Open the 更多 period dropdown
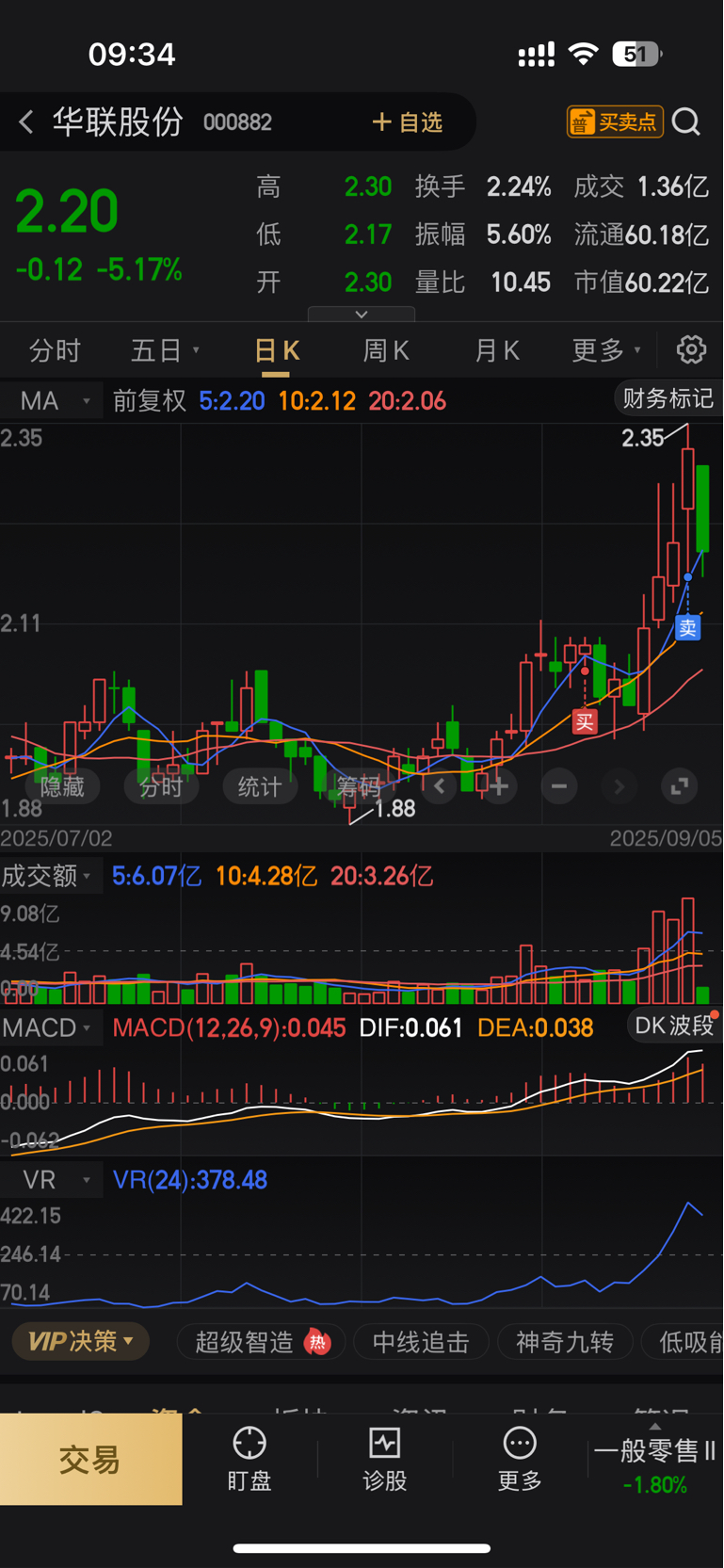This screenshot has width=724, height=1568. (x=606, y=351)
